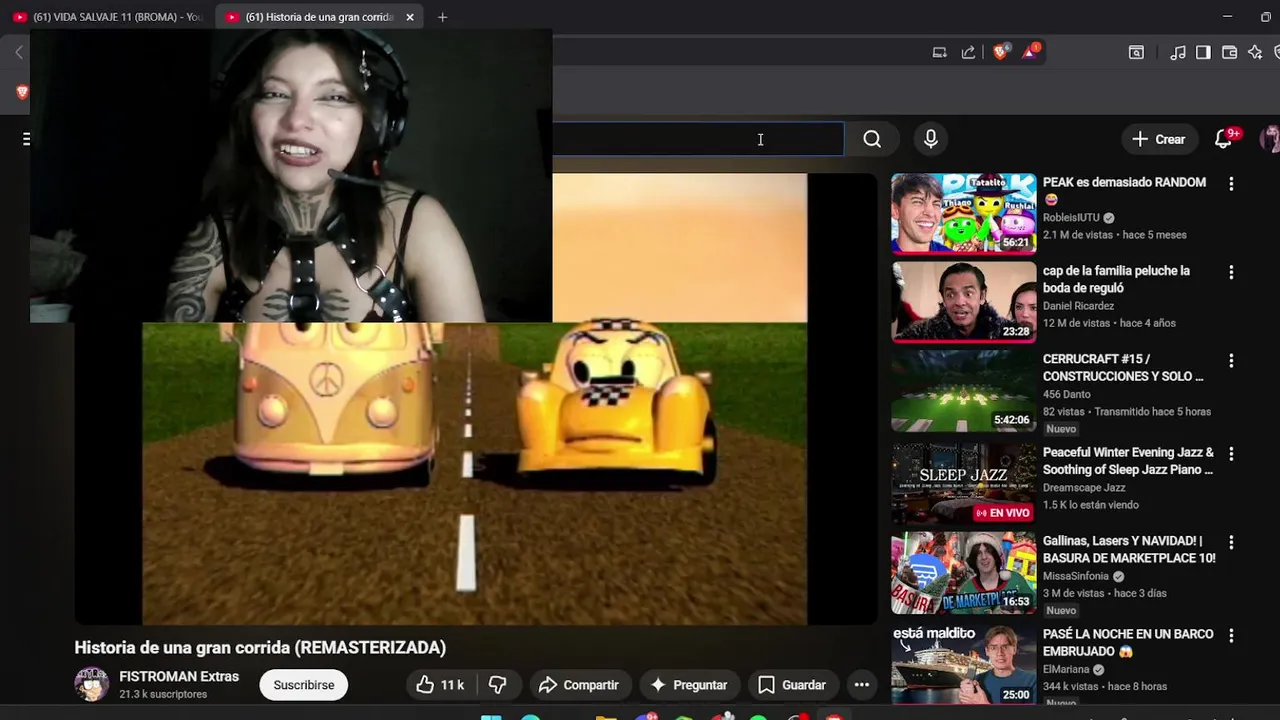The height and width of the screenshot is (720, 1280).
Task: Toggle the Brave sidebar panel icon
Action: coord(1203,52)
